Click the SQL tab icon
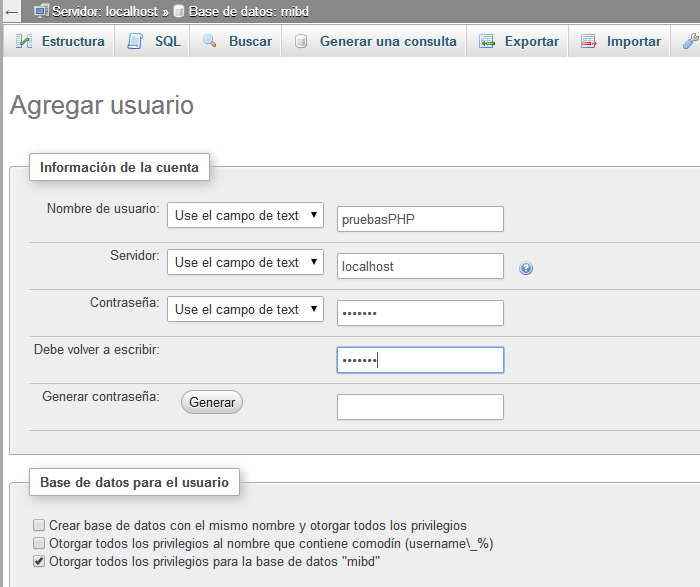 (135, 42)
